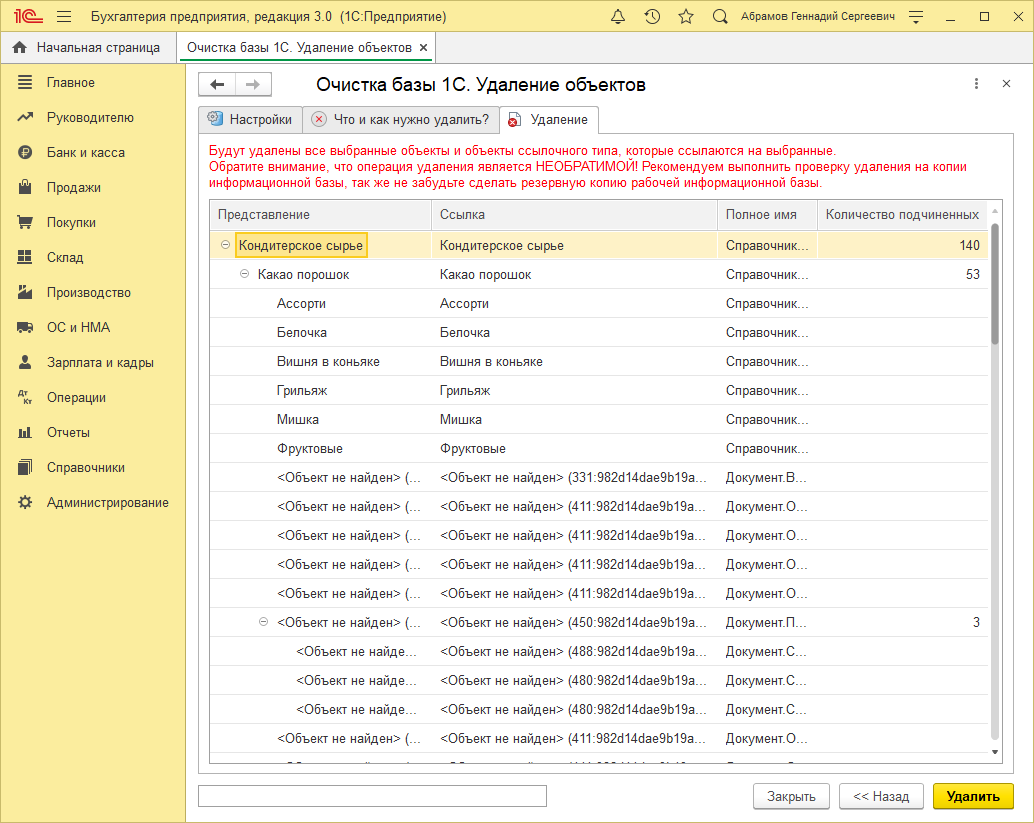The image size is (1034, 823).
Task: Open the history clock icon
Action: coord(652,17)
